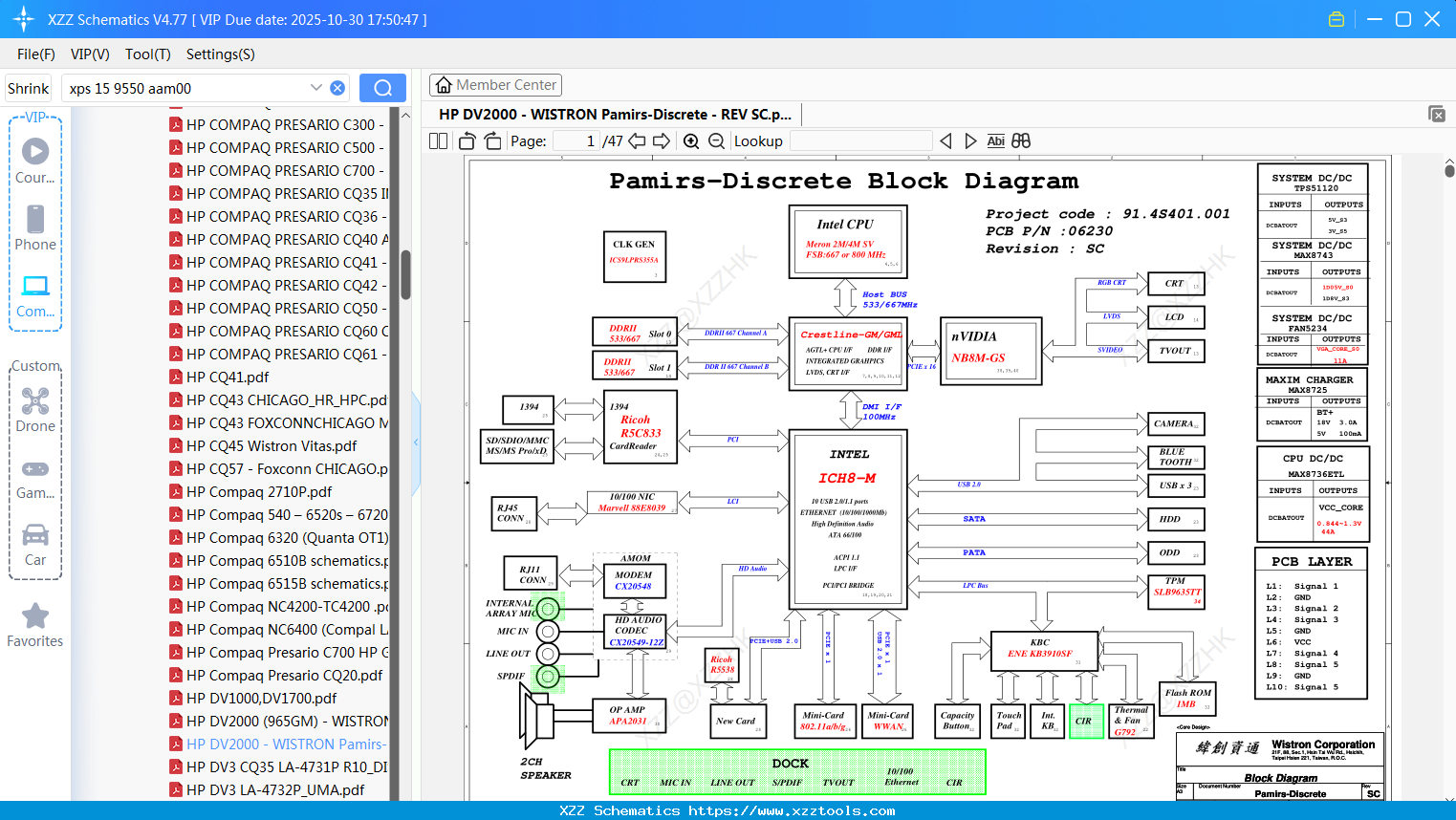This screenshot has width=1456, height=820.
Task: Select the Drone category
Action: coord(35,409)
